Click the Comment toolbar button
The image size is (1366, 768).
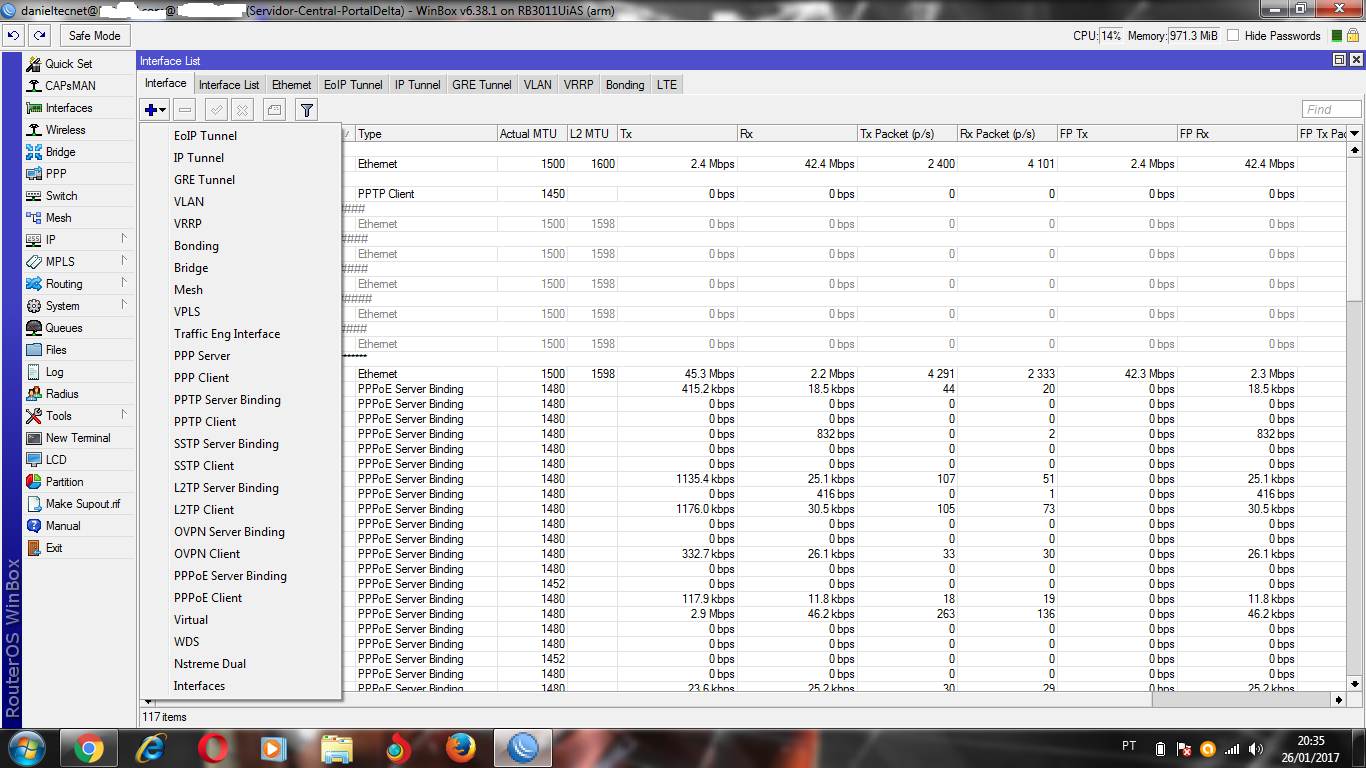coord(274,110)
